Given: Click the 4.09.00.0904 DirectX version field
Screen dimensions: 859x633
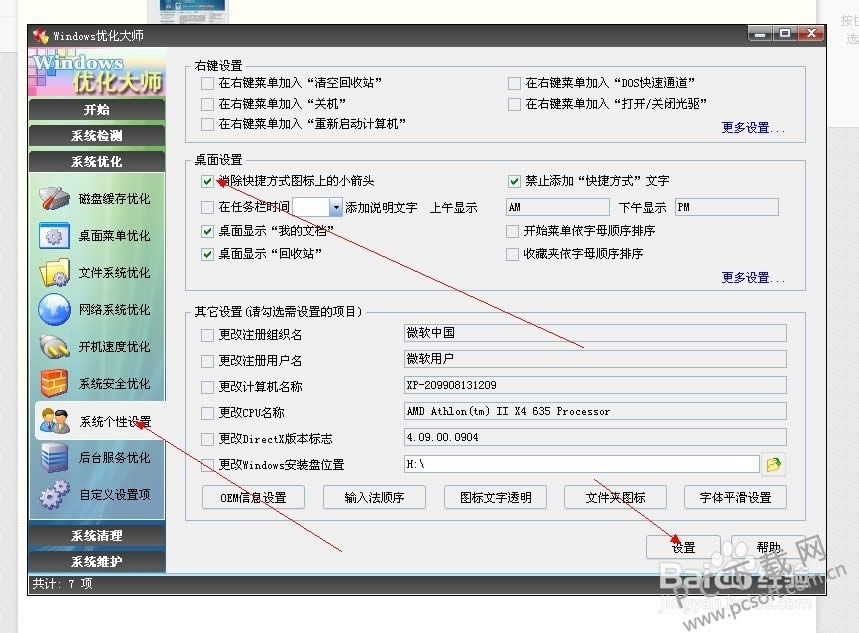Looking at the screenshot, I should click(595, 437).
